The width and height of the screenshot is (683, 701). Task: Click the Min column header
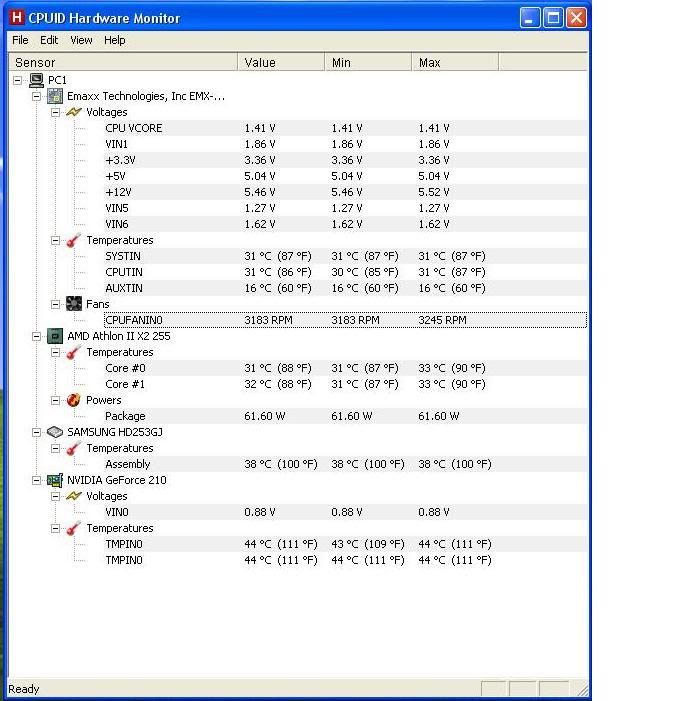[x=368, y=62]
